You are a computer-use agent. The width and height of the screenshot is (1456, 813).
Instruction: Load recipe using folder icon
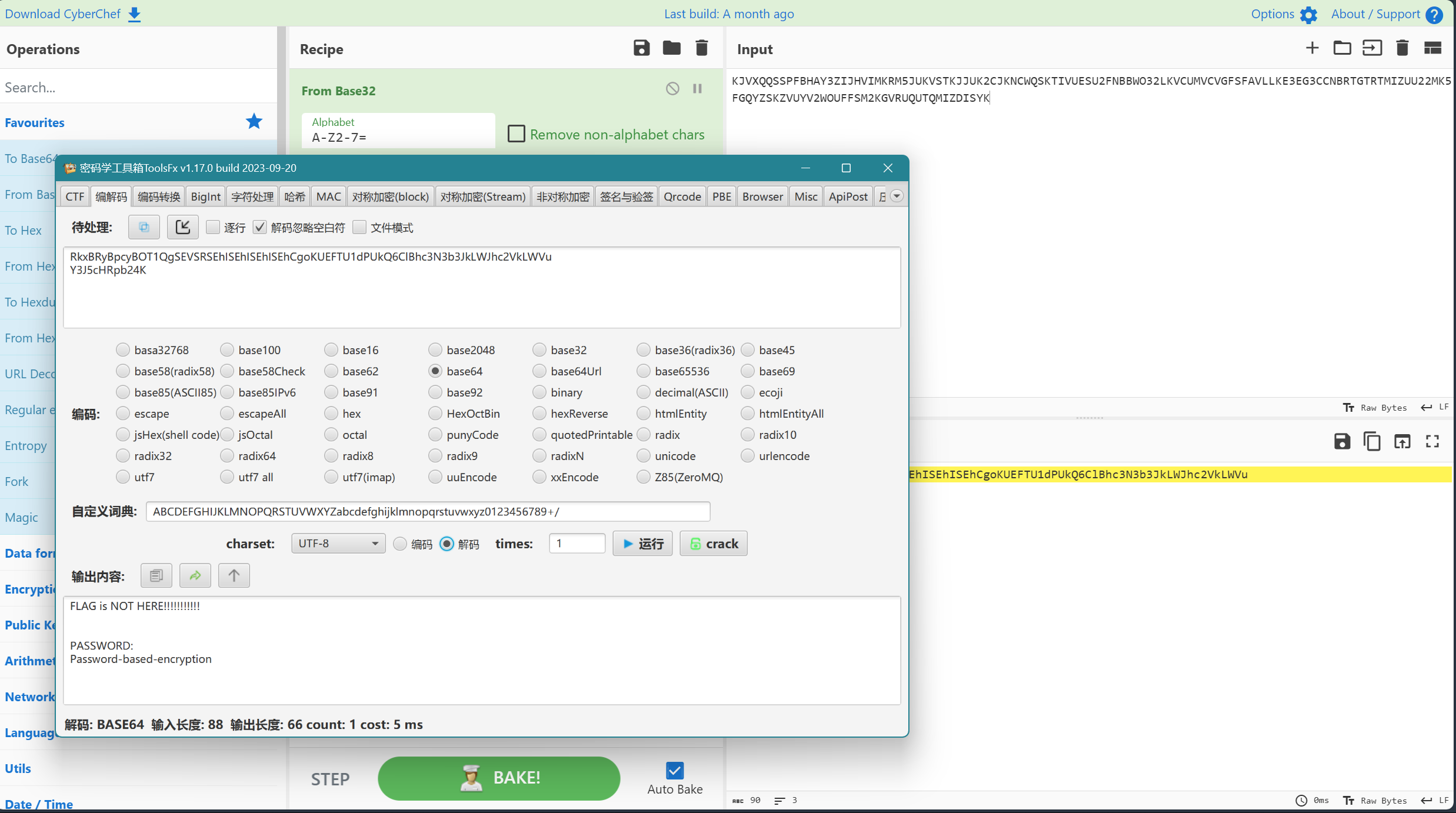[x=671, y=48]
